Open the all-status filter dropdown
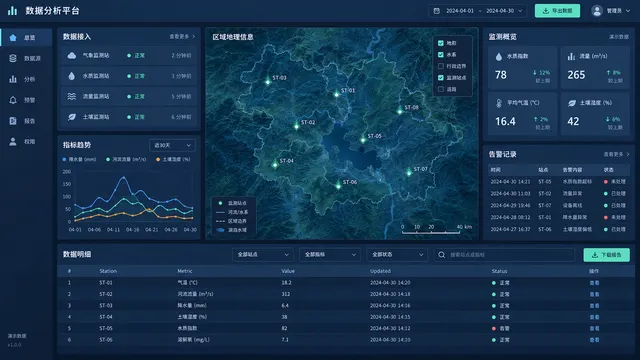This screenshot has height=360, width=640. point(397,255)
